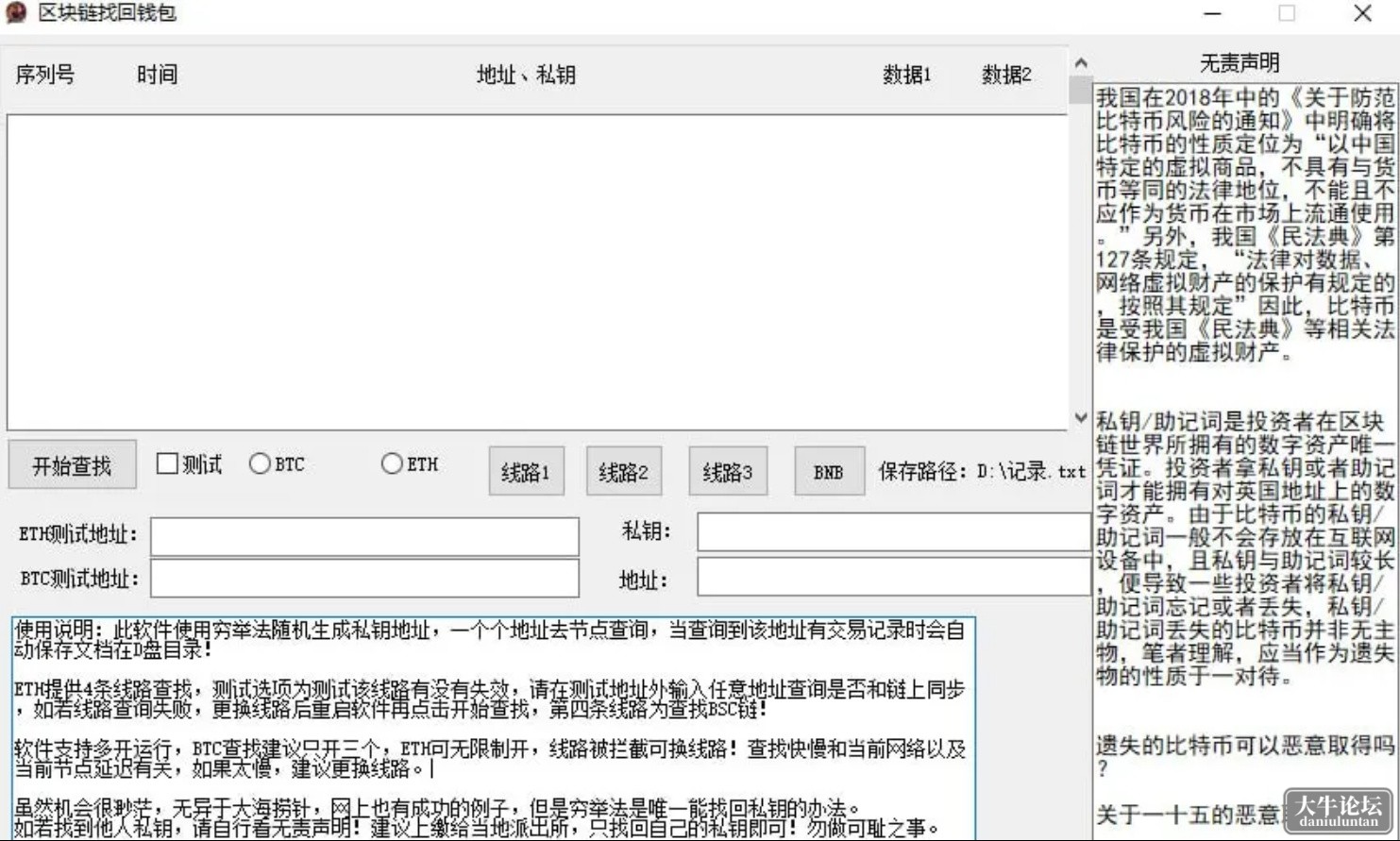Screen dimensions: 1400x841
Task: Click the 地址 text field beside 私钥
Action: tap(893, 578)
